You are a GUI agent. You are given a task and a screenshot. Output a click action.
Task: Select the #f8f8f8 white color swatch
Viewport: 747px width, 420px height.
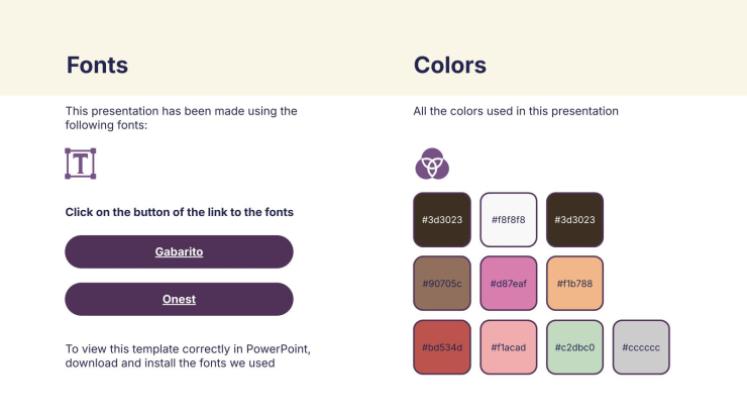(508, 220)
